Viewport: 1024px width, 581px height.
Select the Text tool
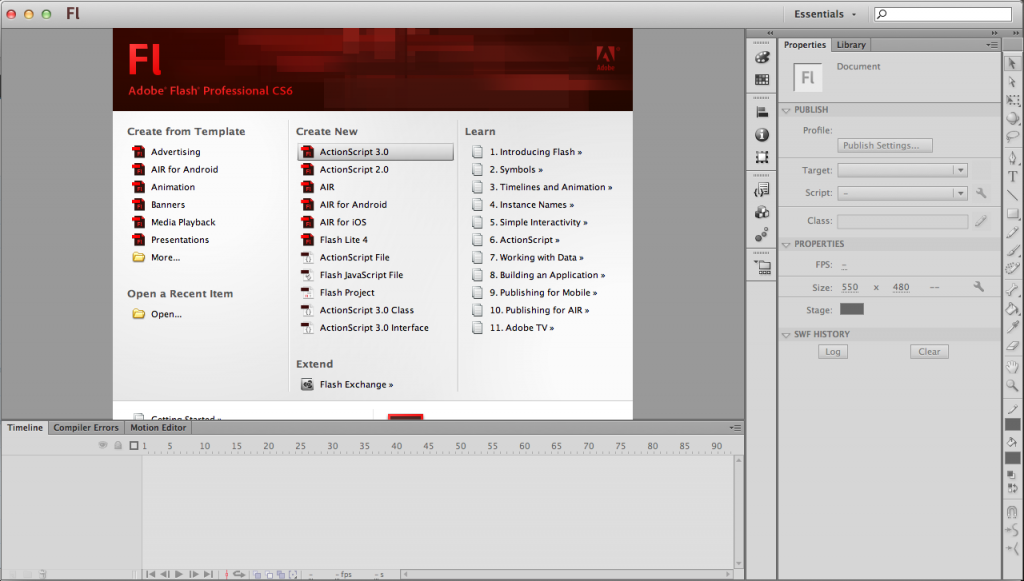click(1012, 176)
